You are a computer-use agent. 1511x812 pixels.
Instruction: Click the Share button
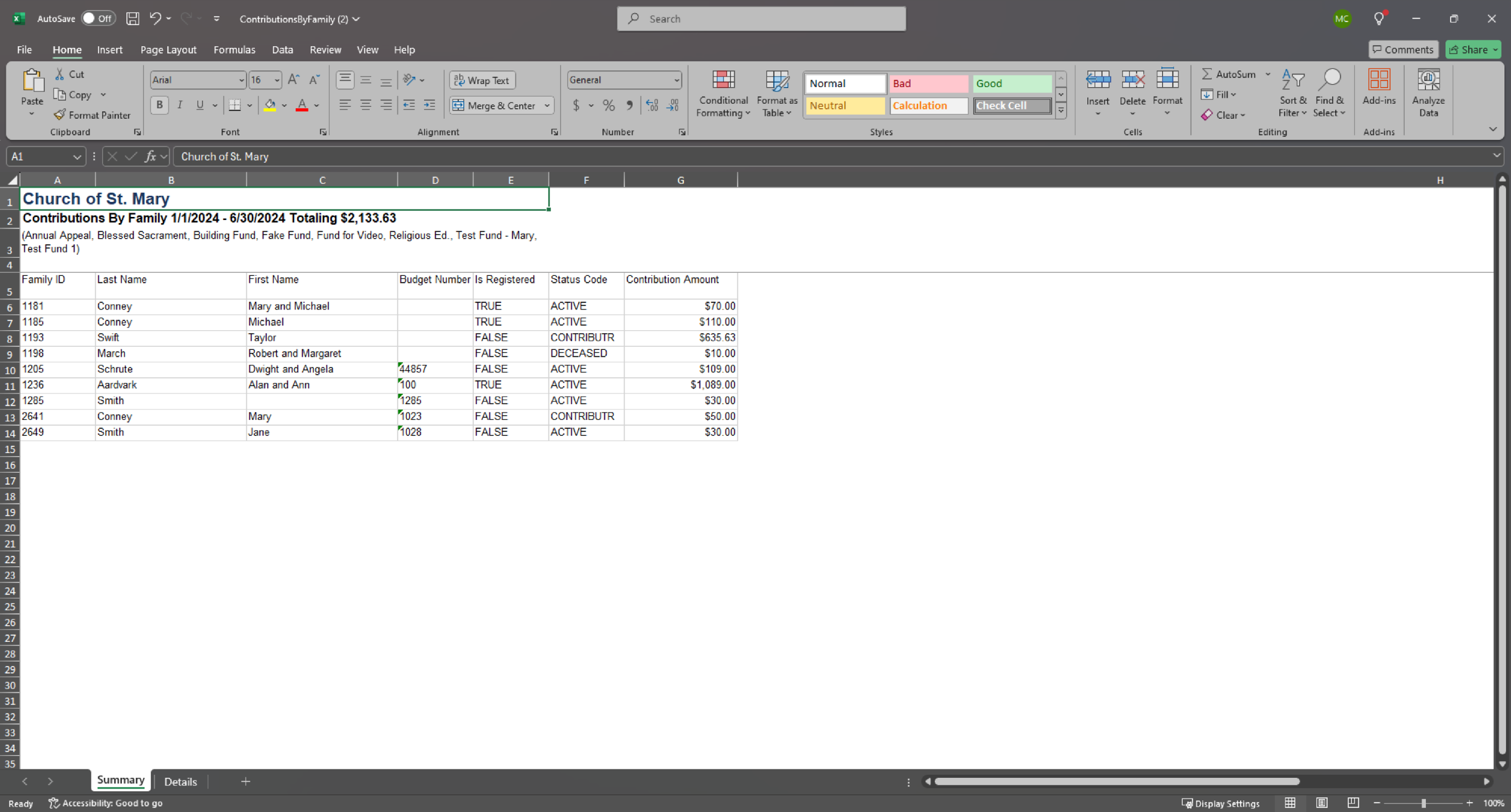(x=1473, y=50)
